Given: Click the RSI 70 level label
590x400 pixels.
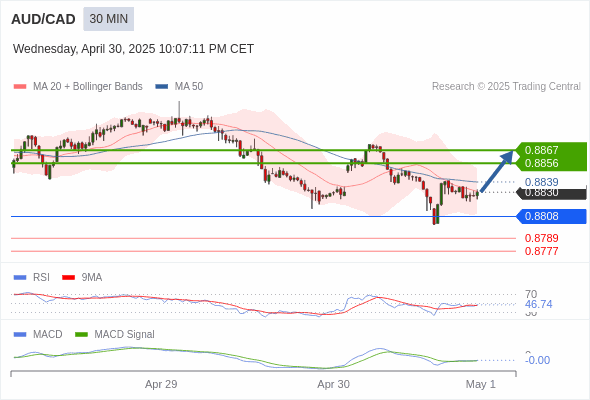Looking at the screenshot, I should tap(531, 294).
